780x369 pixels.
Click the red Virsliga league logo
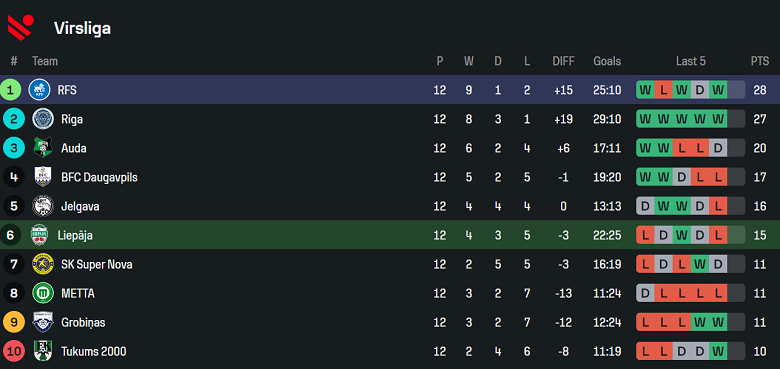(20, 27)
